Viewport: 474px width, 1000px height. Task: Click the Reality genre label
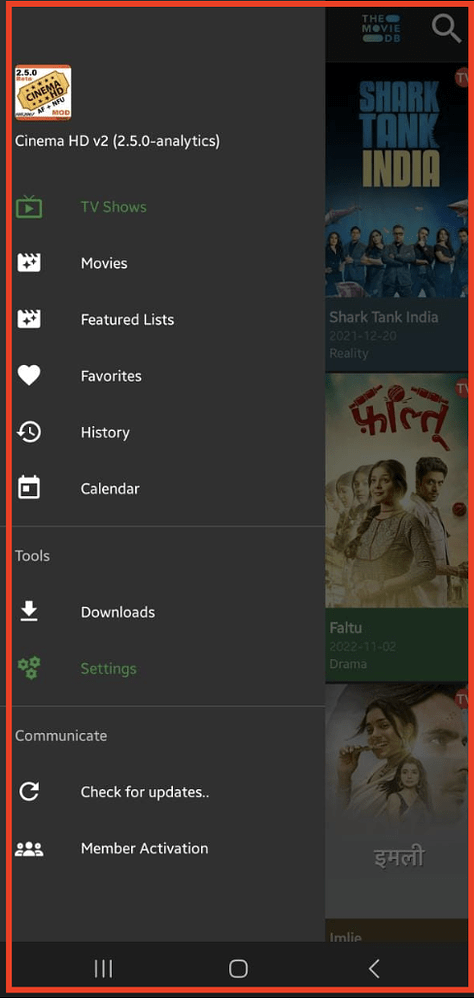point(349,353)
